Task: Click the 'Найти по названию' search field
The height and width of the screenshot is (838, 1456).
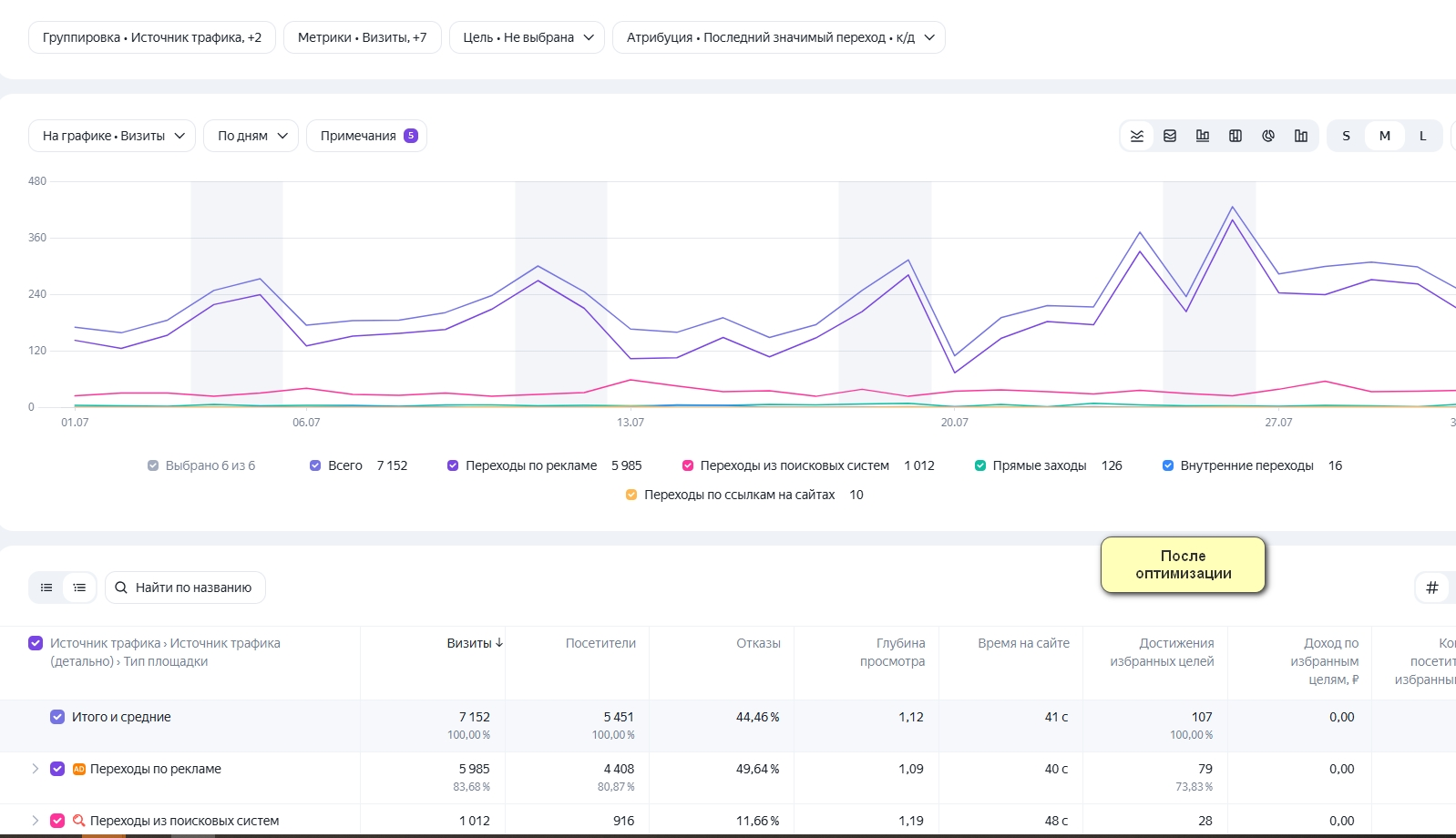Action: coord(185,588)
